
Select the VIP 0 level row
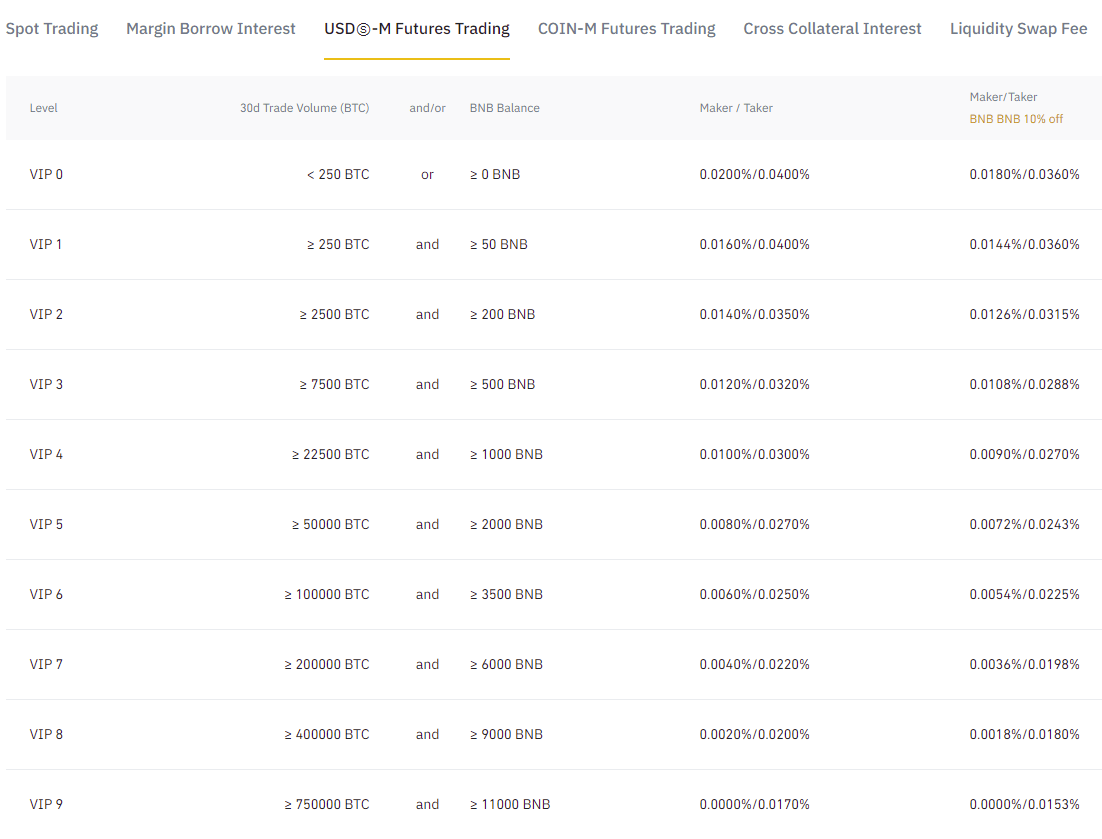[46, 174]
